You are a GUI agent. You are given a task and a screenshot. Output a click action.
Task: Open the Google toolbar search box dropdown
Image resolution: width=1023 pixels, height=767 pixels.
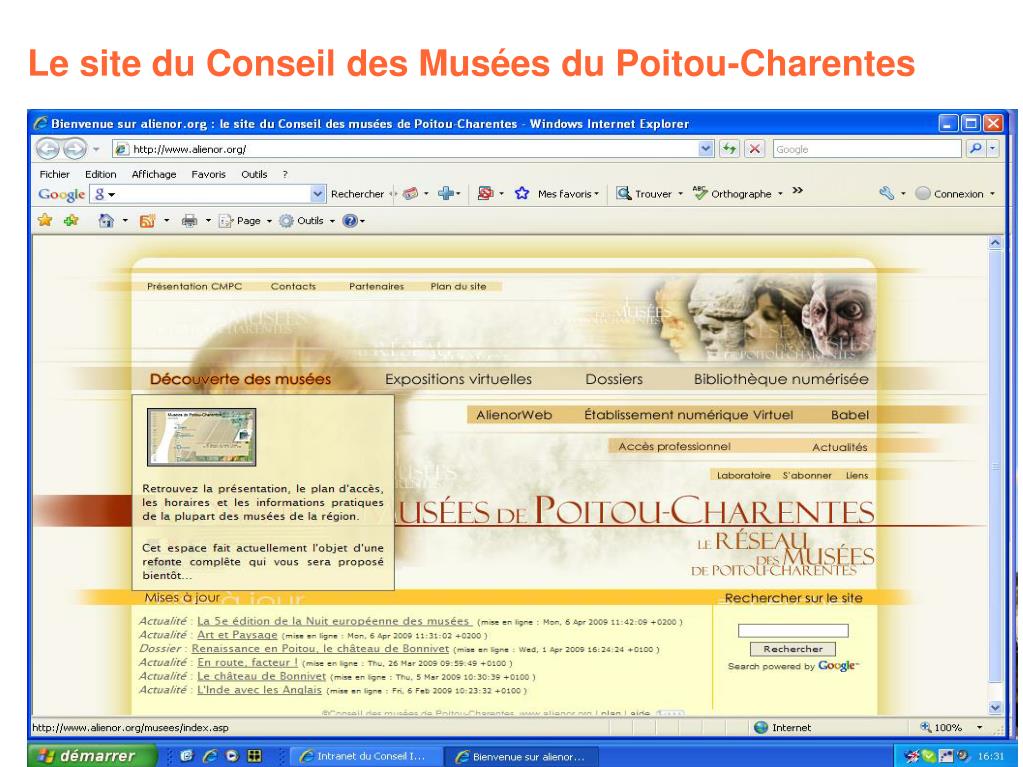click(x=317, y=194)
